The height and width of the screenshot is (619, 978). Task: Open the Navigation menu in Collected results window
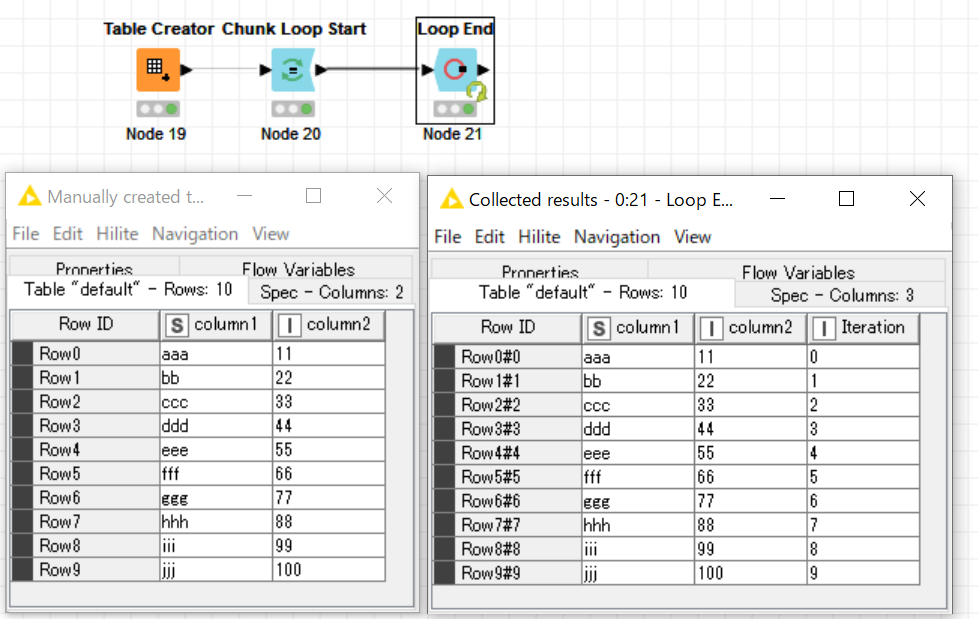(x=617, y=237)
